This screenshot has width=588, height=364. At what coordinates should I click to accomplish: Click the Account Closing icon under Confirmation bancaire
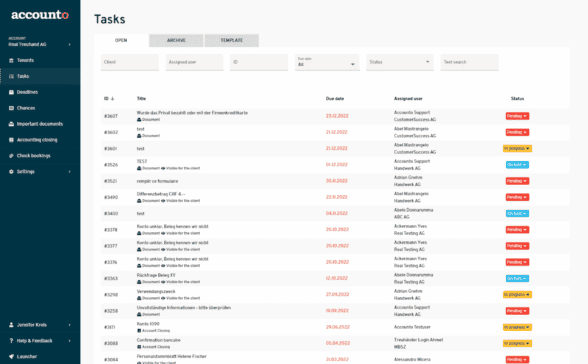point(139,347)
